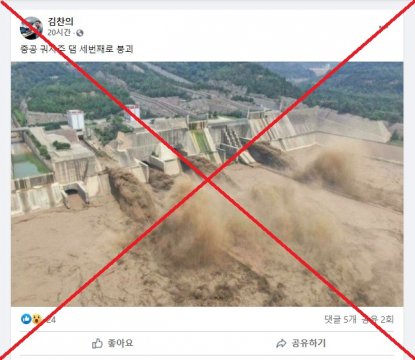
Task: Click the white tower building in the photo
Action: pyautogui.click(x=76, y=120)
